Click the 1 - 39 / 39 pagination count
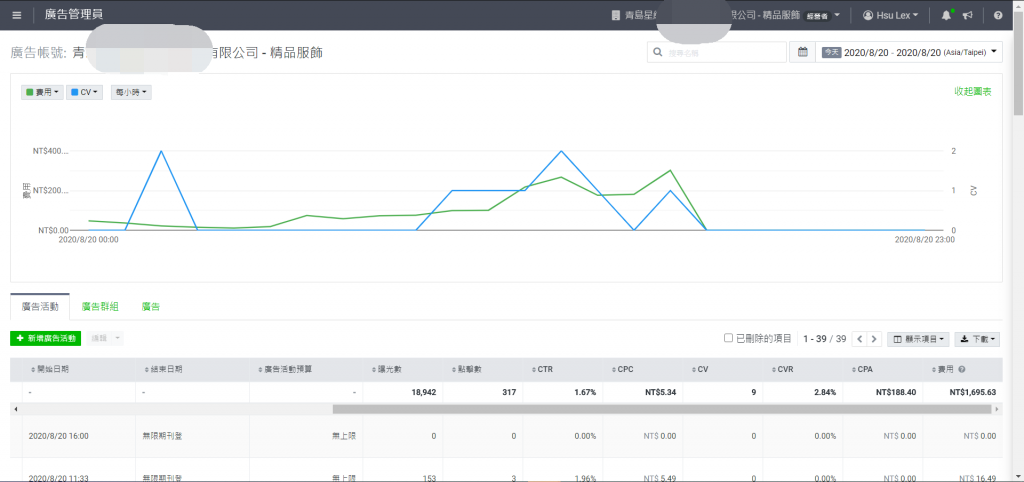1024x482 pixels. (x=825, y=339)
